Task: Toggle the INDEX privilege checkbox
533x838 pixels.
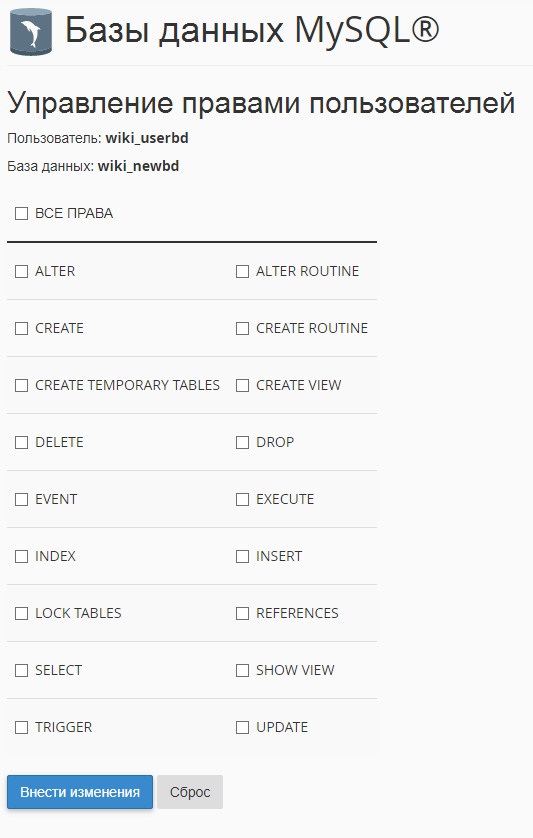Action: click(21, 556)
